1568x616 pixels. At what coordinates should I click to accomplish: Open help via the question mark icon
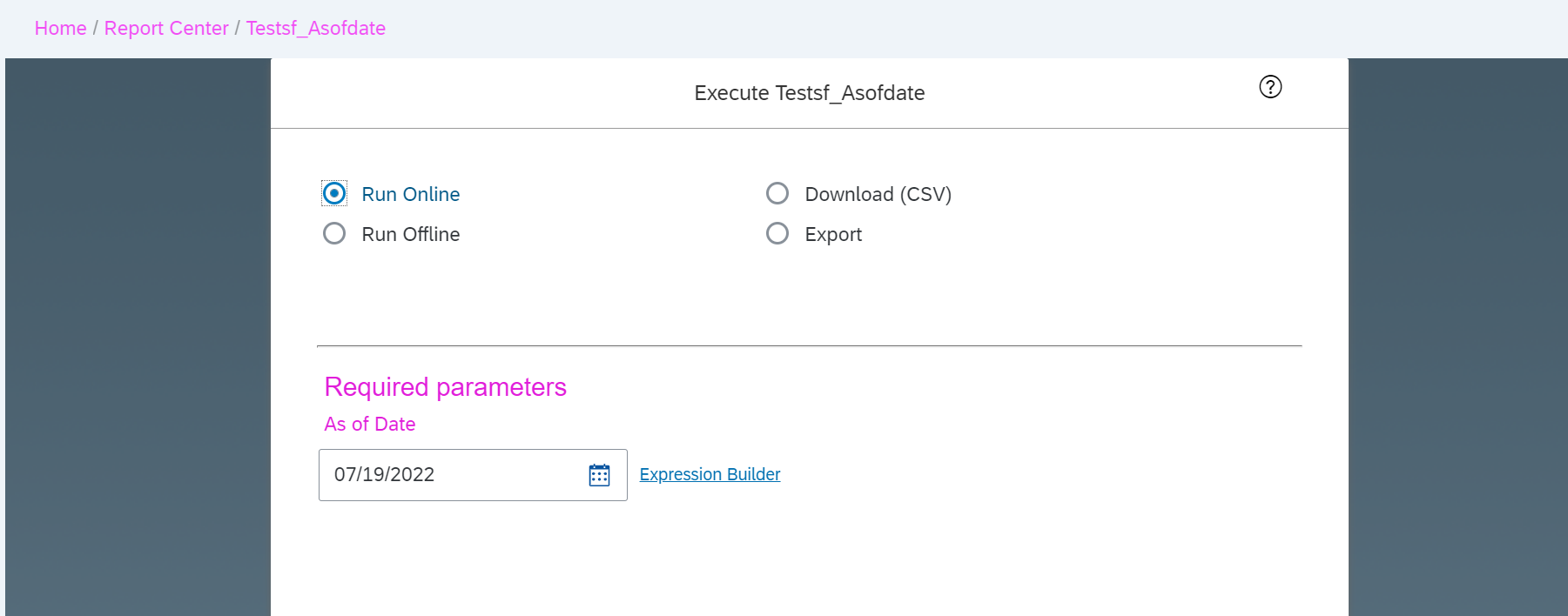tap(1270, 87)
